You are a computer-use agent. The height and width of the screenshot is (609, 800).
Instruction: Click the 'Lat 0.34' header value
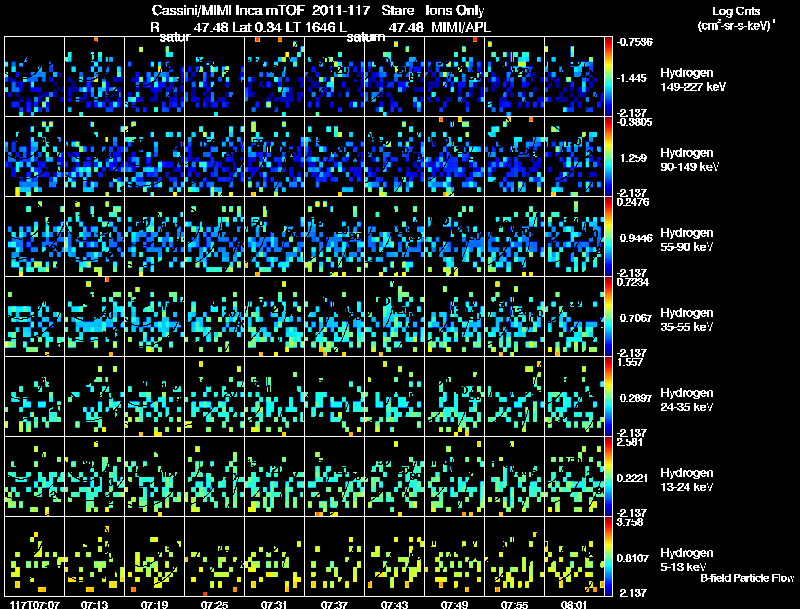coord(258,27)
